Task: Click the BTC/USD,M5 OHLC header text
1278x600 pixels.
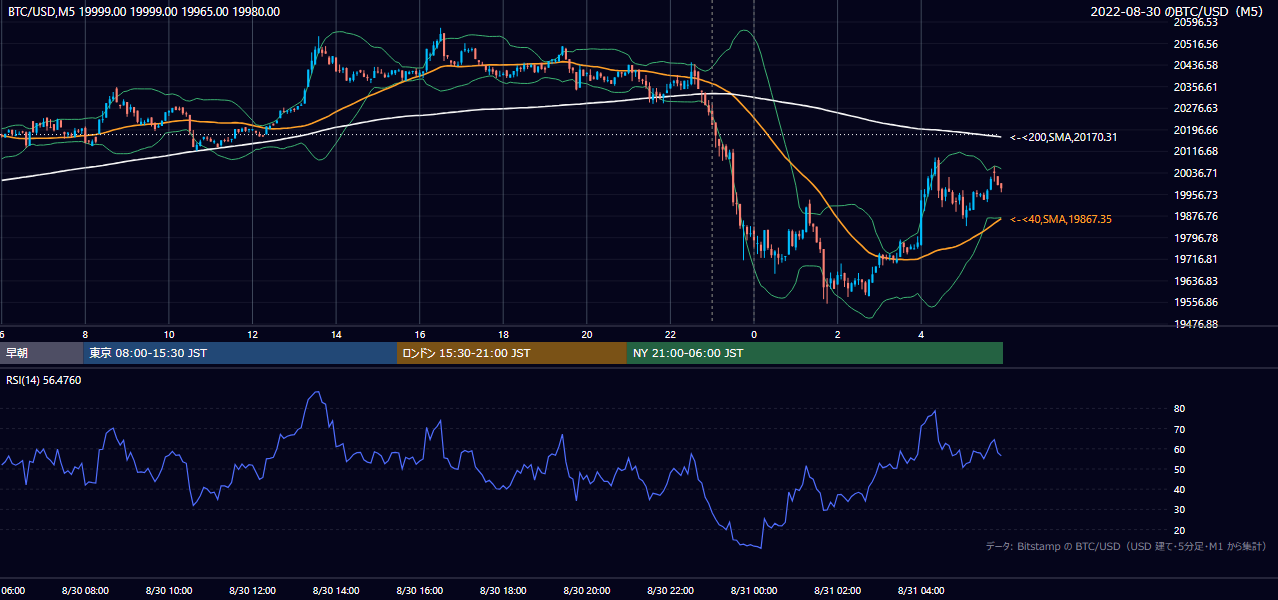Action: click(x=144, y=12)
